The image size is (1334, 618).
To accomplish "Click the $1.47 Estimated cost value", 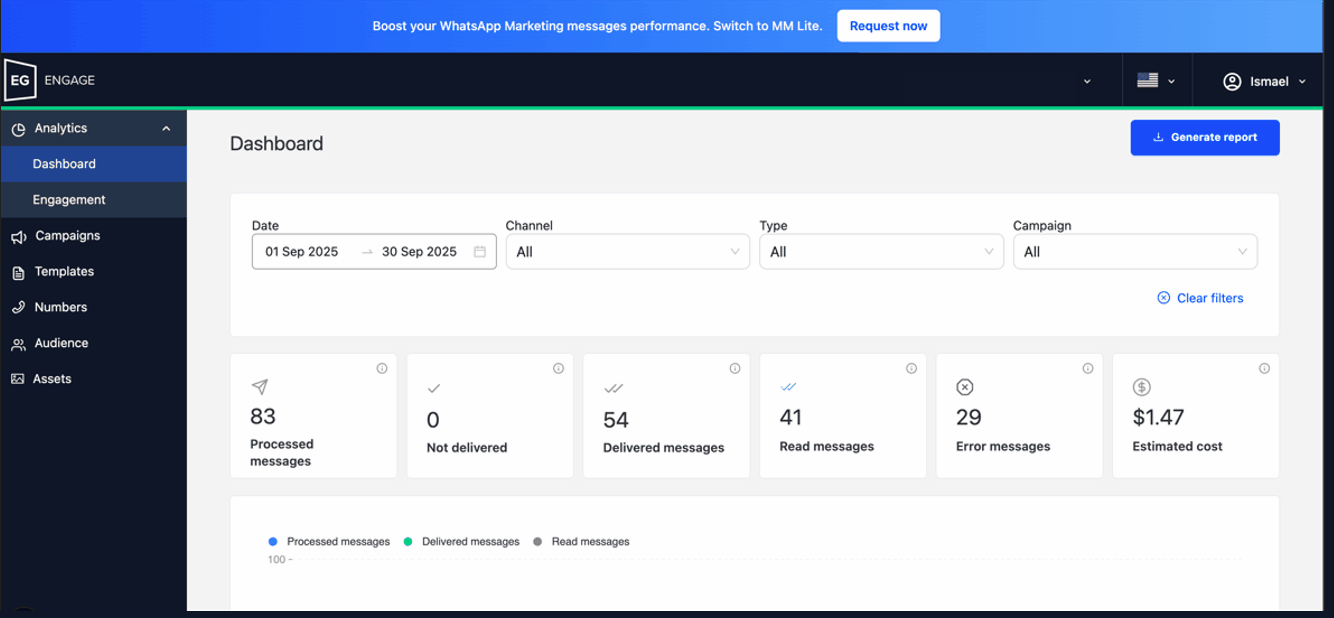I will 1158,417.
